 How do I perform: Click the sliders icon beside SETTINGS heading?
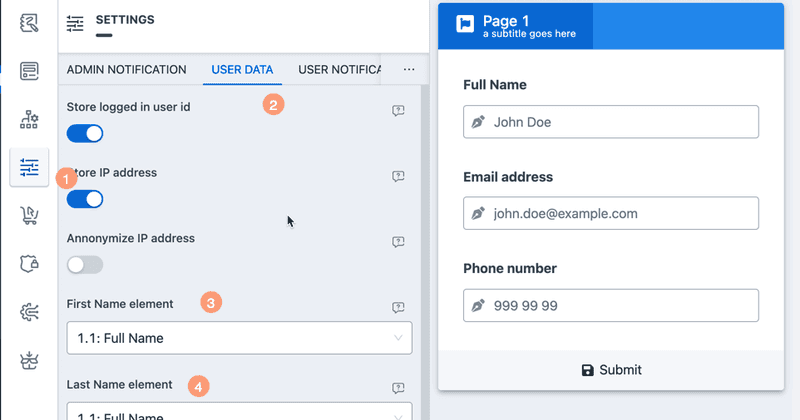[75, 23]
